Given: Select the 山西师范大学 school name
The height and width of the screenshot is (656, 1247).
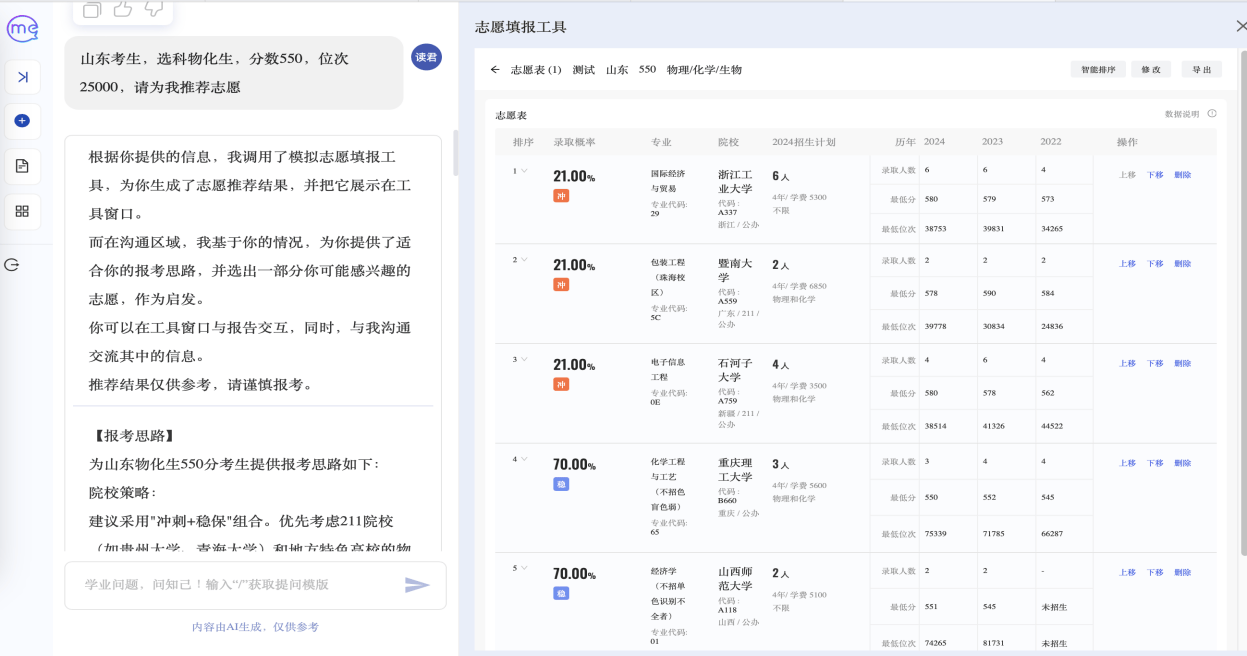Looking at the screenshot, I should (x=735, y=579).
